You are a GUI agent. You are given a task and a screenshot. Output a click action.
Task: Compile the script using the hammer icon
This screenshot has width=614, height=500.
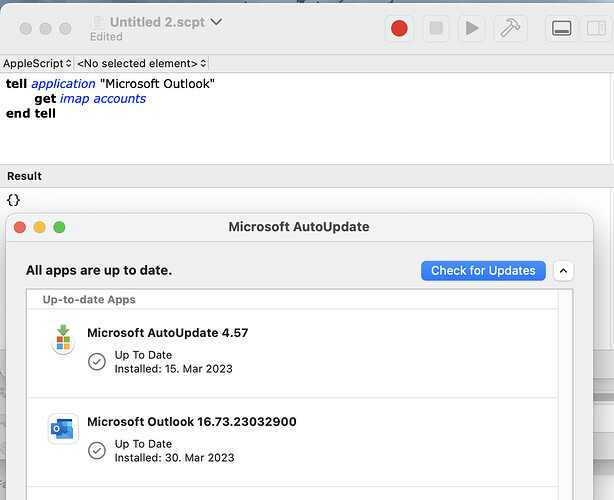[511, 28]
